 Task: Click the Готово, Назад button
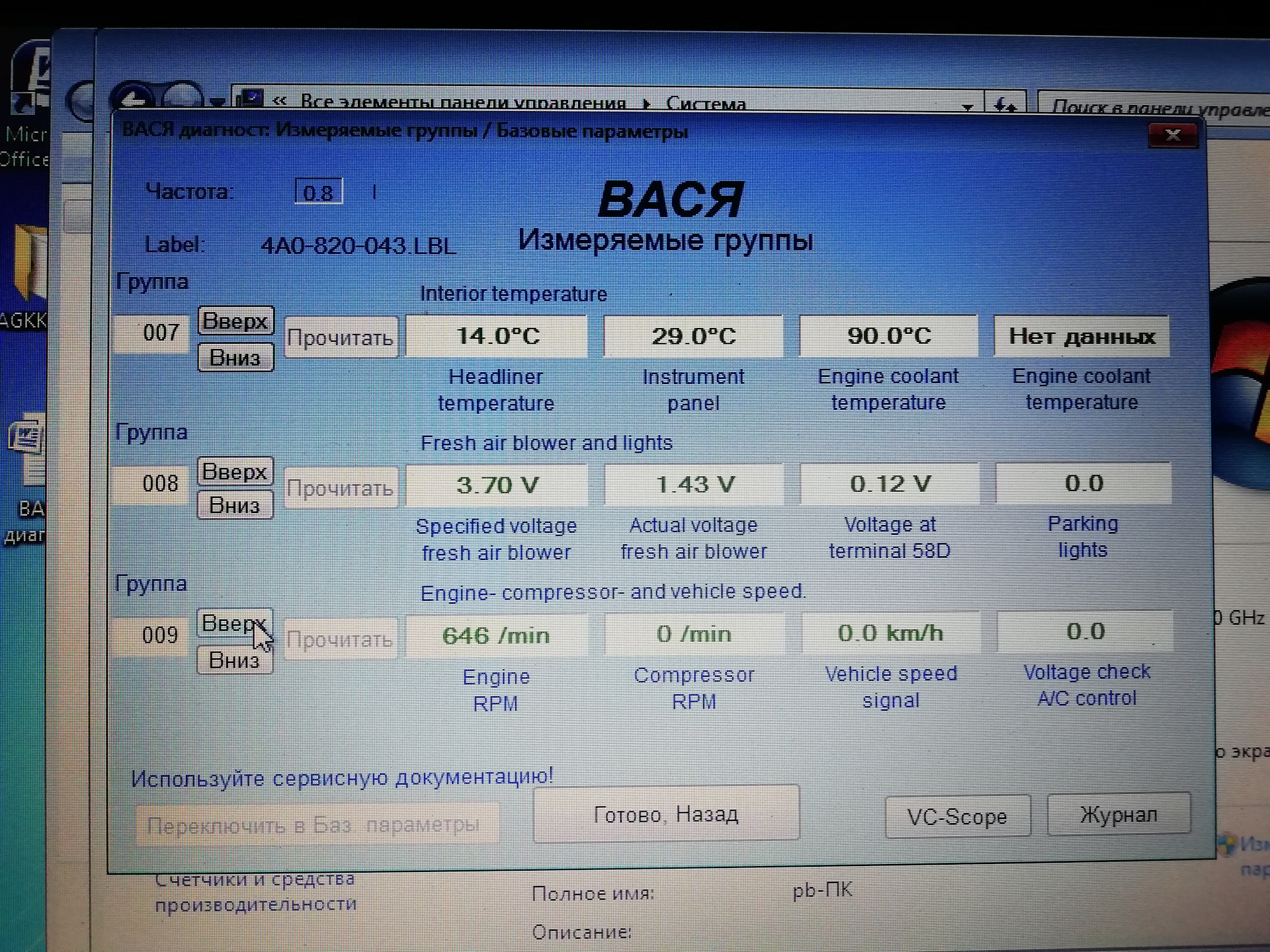click(665, 814)
